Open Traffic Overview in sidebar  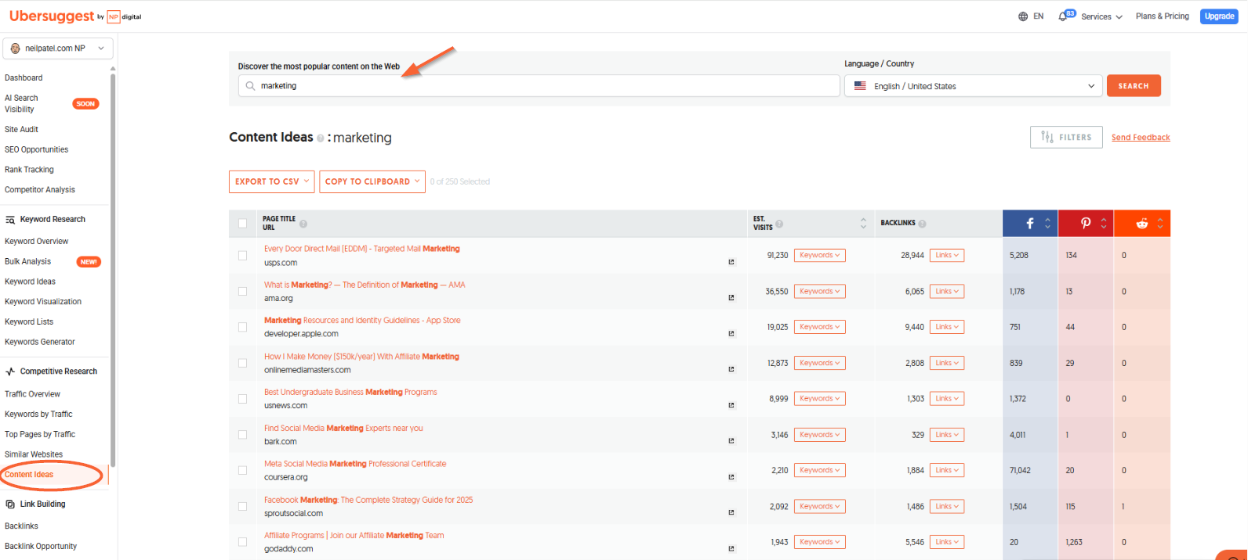coord(32,394)
